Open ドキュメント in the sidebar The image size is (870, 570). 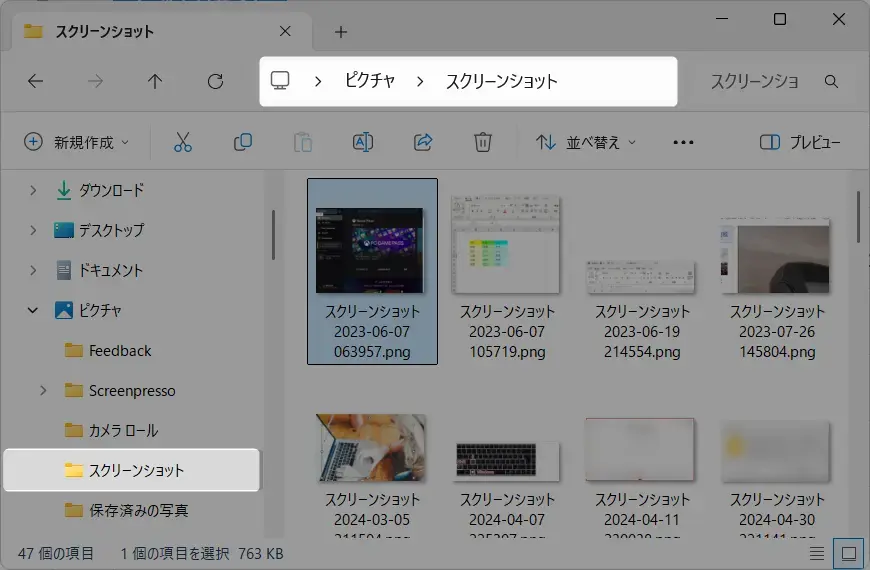tap(110, 270)
